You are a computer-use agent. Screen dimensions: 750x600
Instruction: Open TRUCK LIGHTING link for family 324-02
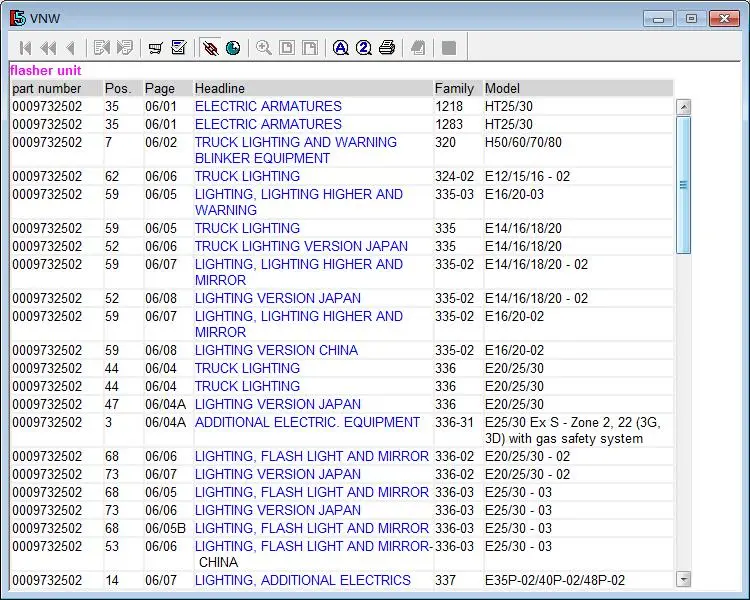(247, 177)
